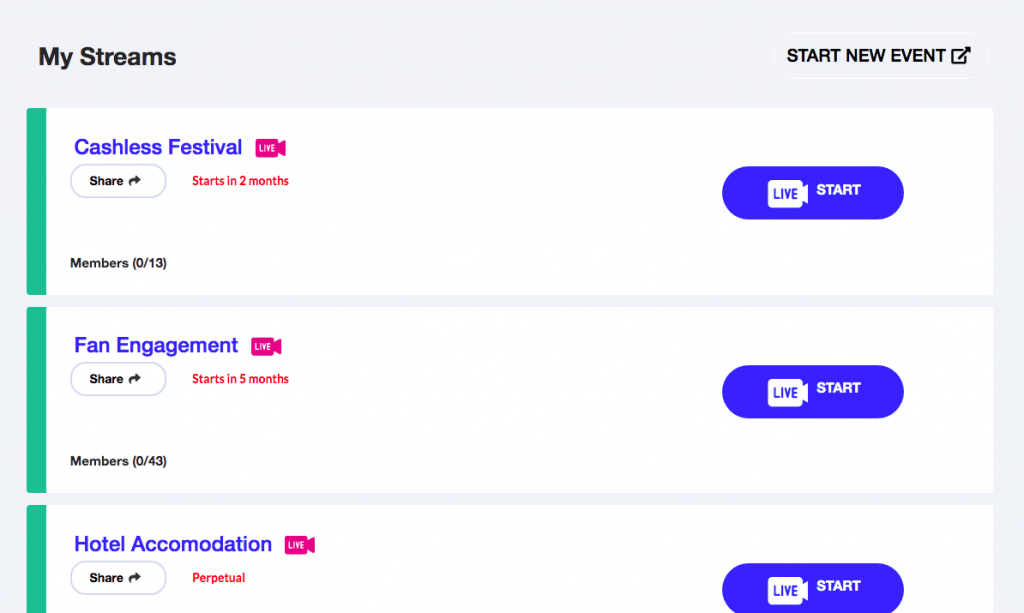Click the LIVE camera badge next to Fan Engagement

click(x=265, y=345)
